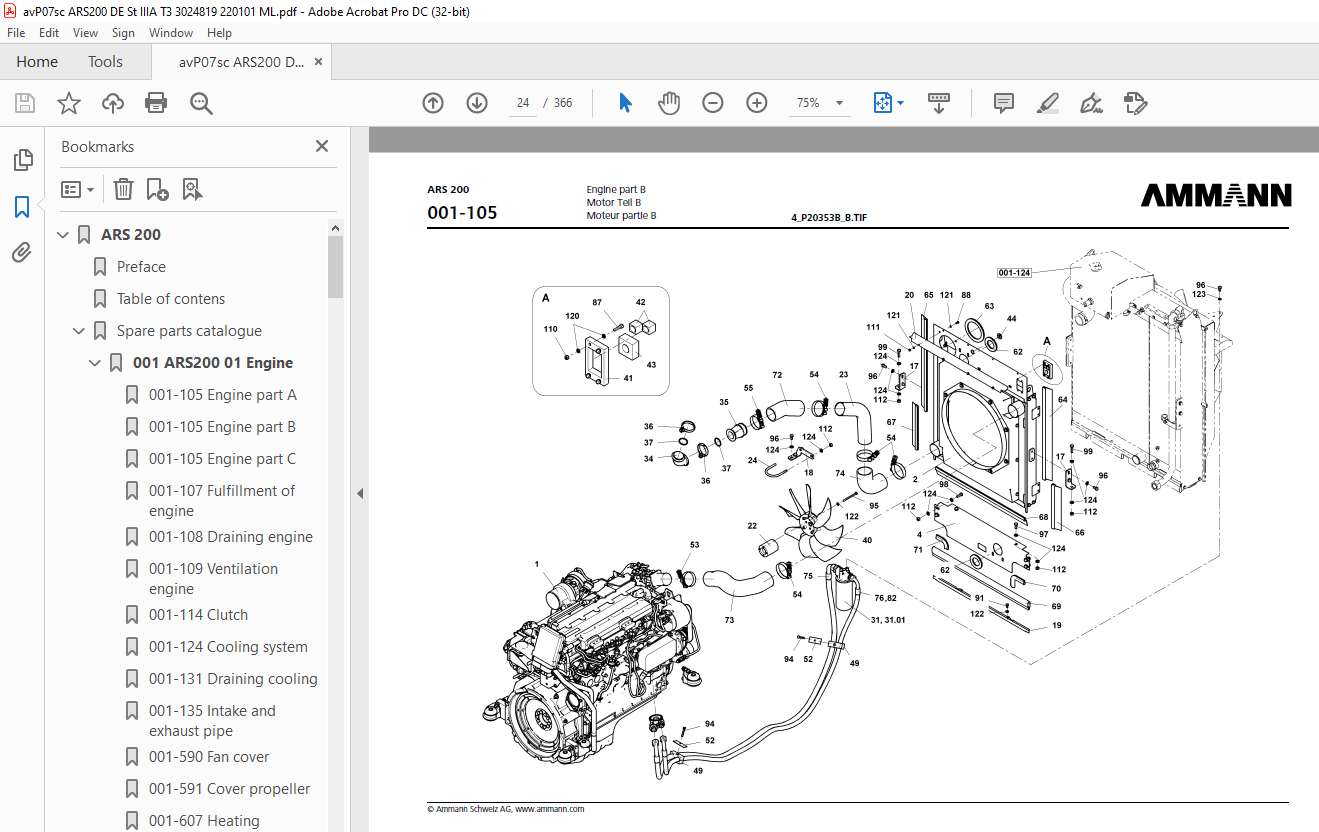Open 001-591 Cover propeller bookmark

click(x=230, y=789)
